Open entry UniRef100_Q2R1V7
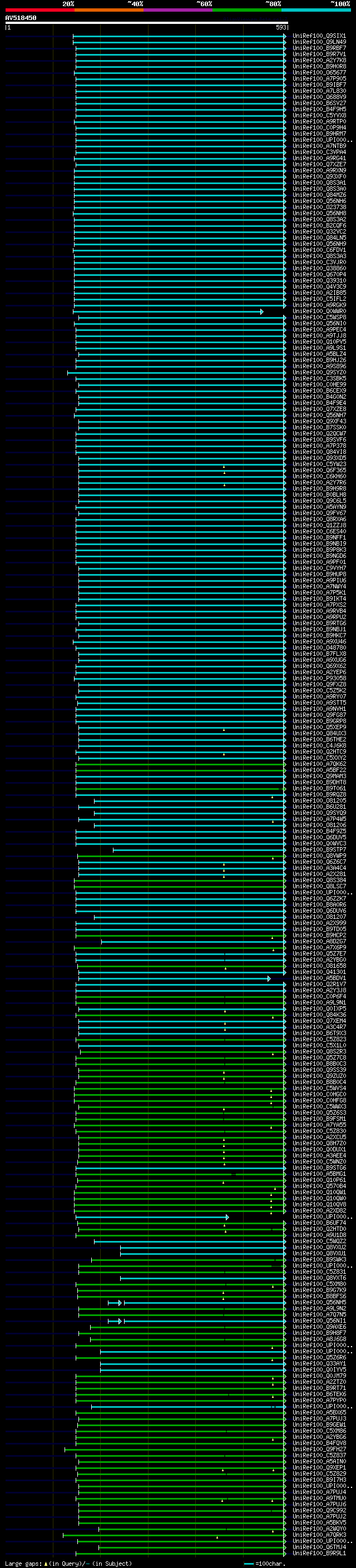 tap(319, 985)
